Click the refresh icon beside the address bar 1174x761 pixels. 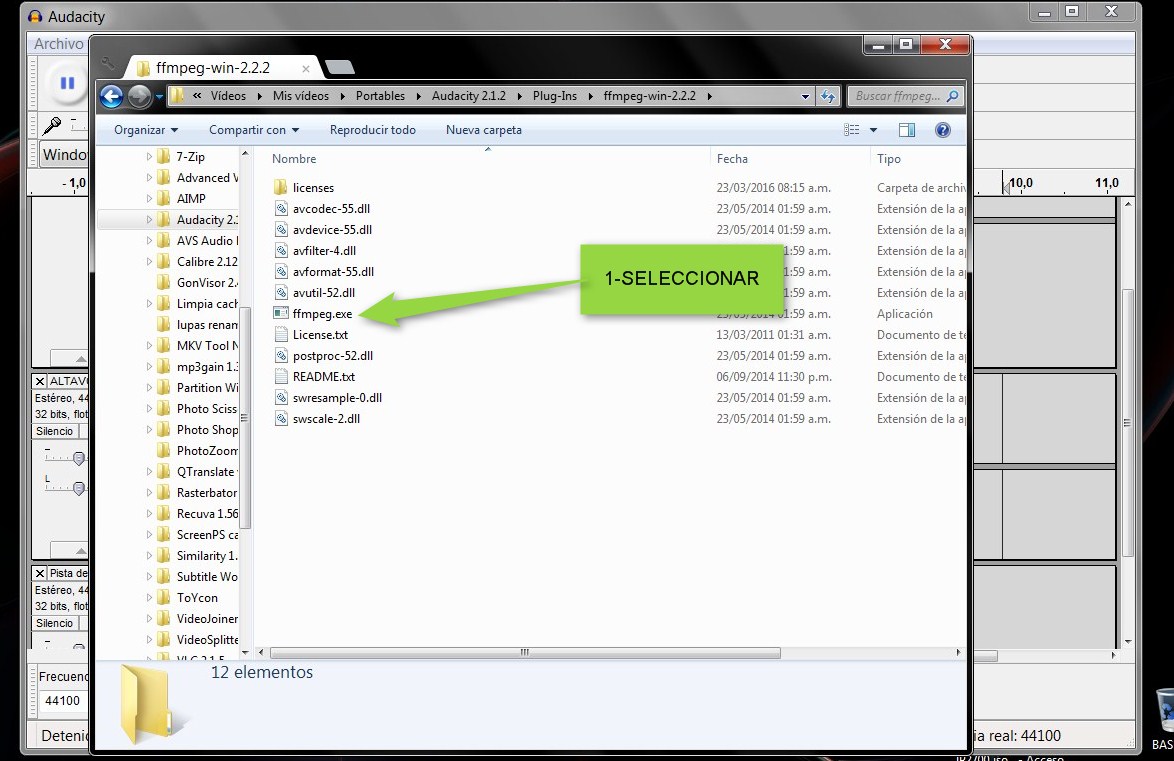(x=829, y=95)
